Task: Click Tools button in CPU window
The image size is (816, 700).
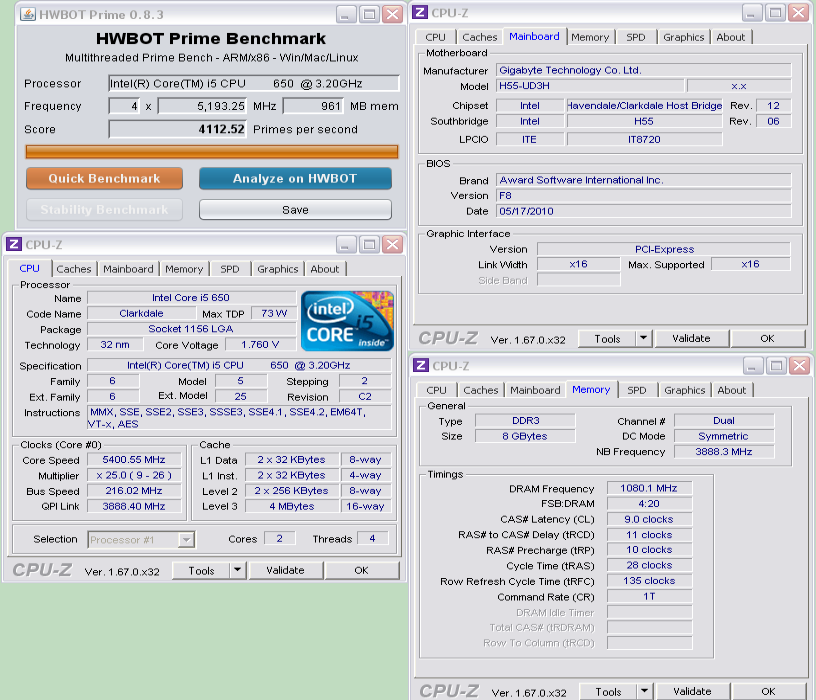Action: (x=201, y=570)
